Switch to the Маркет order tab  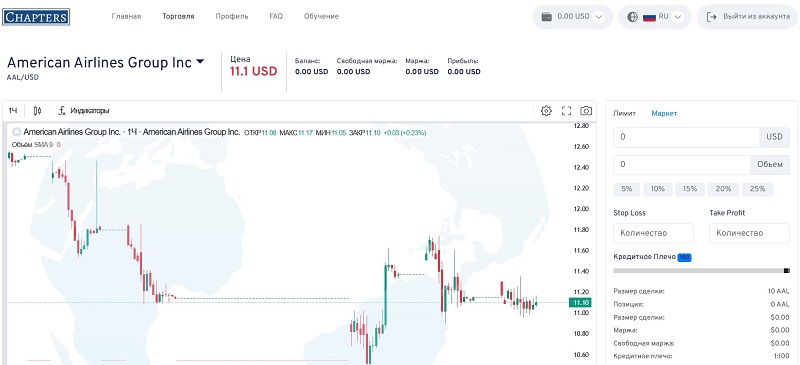[x=664, y=113]
